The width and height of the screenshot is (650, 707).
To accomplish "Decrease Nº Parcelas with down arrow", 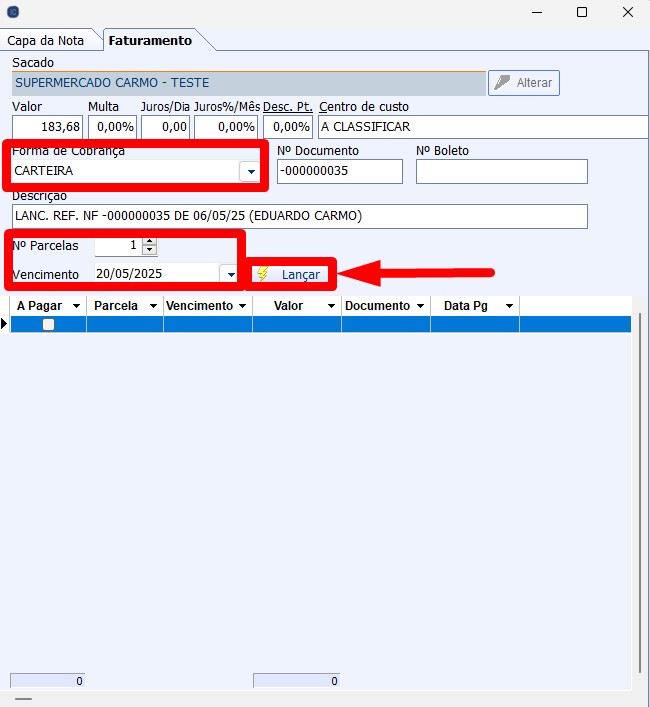I will 149,250.
